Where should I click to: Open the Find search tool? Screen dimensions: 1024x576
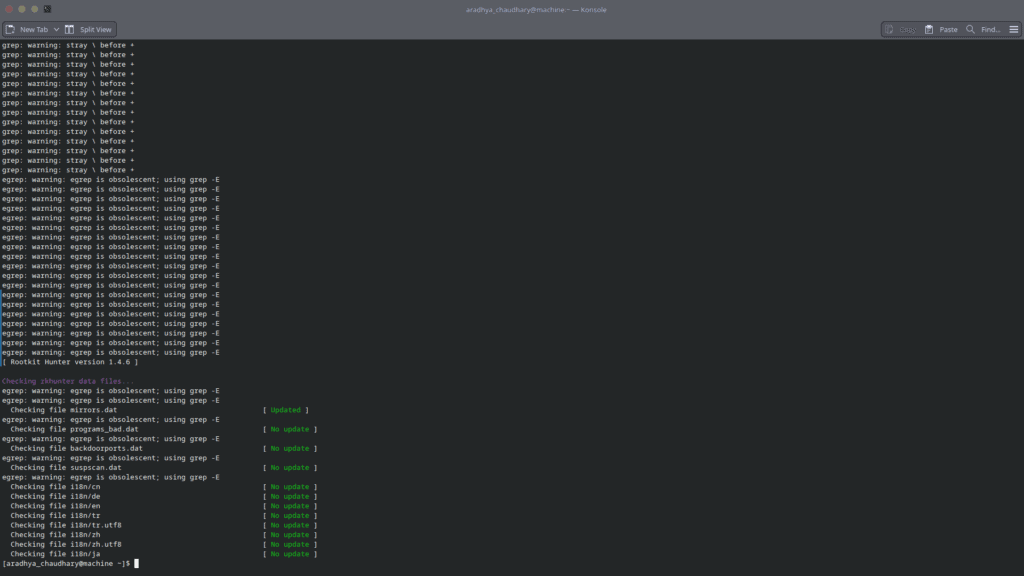[x=984, y=29]
